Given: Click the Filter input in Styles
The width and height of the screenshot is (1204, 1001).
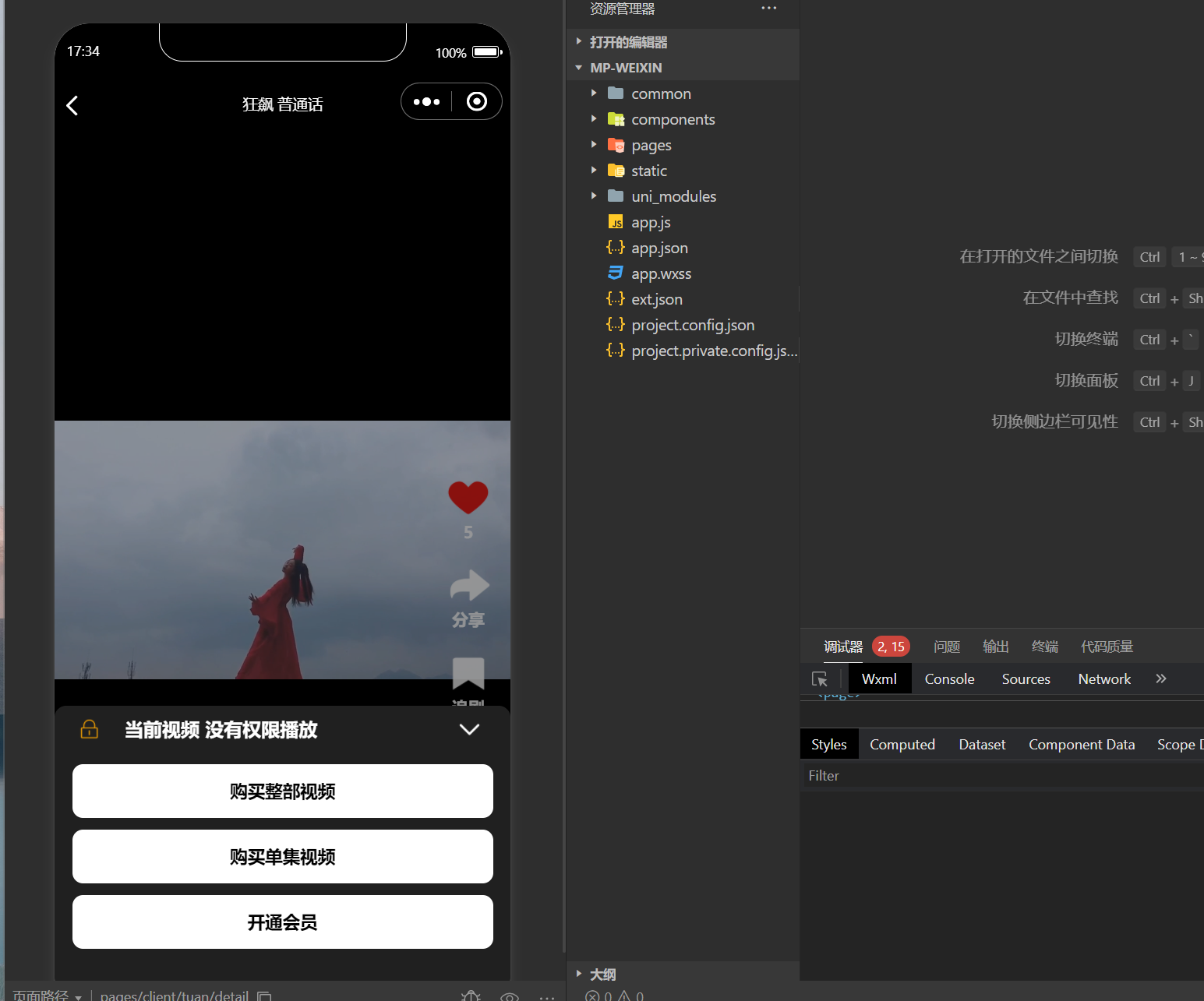Looking at the screenshot, I should click(997, 776).
